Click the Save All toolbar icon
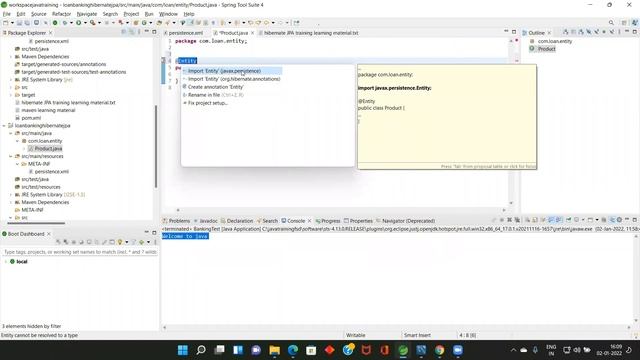This screenshot has width=640, height=360. tap(27, 23)
